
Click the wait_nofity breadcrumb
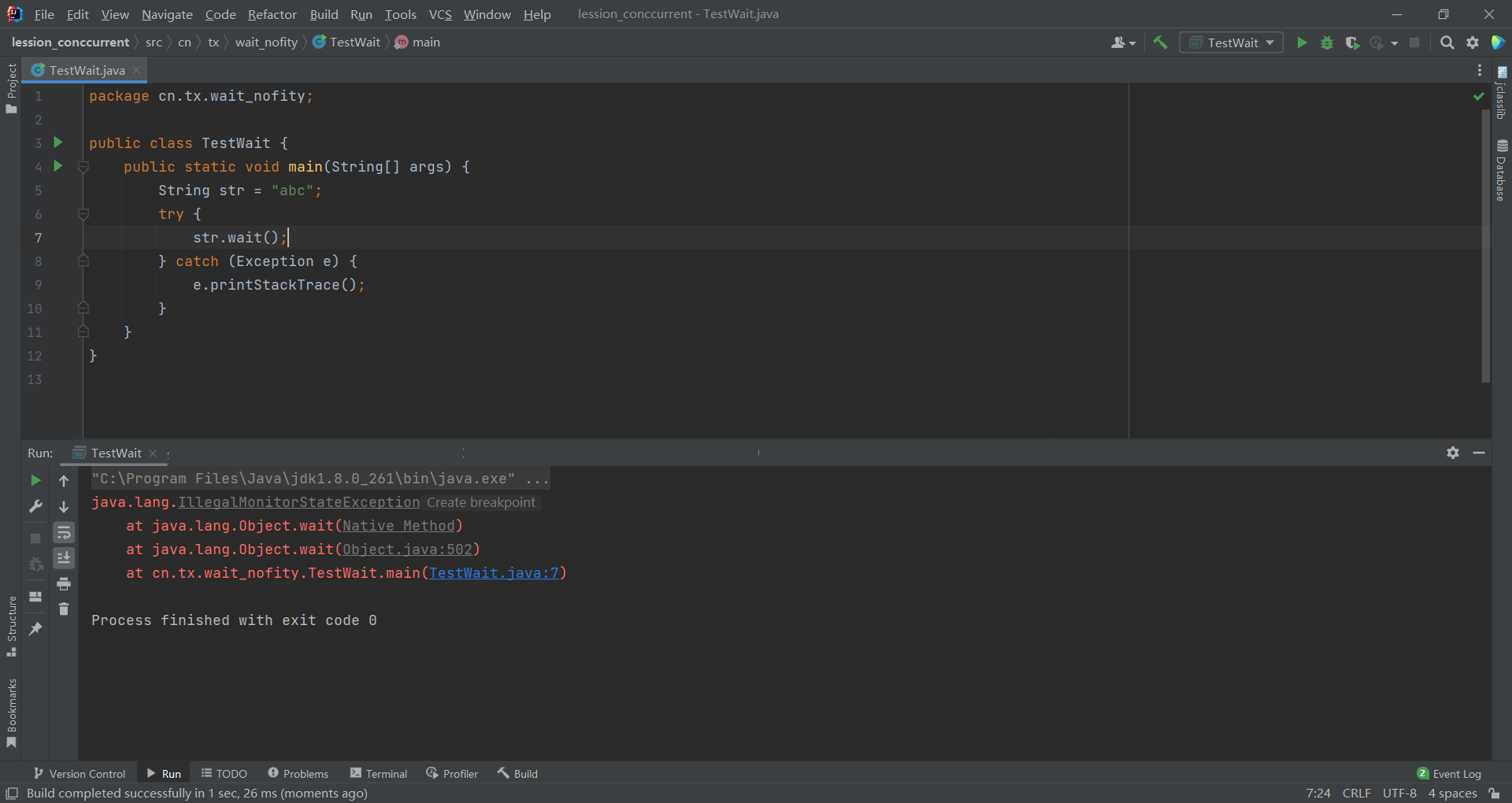point(266,43)
